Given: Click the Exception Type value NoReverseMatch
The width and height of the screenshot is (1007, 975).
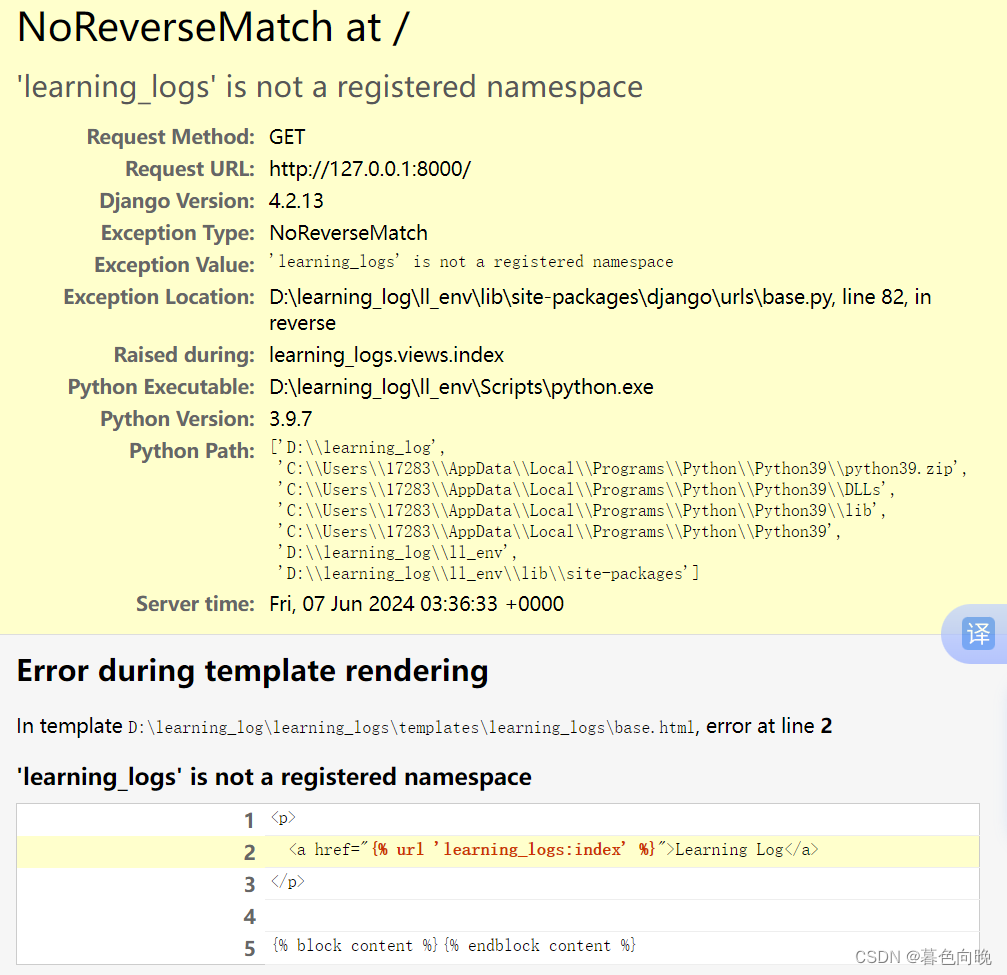Looking at the screenshot, I should 348,232.
